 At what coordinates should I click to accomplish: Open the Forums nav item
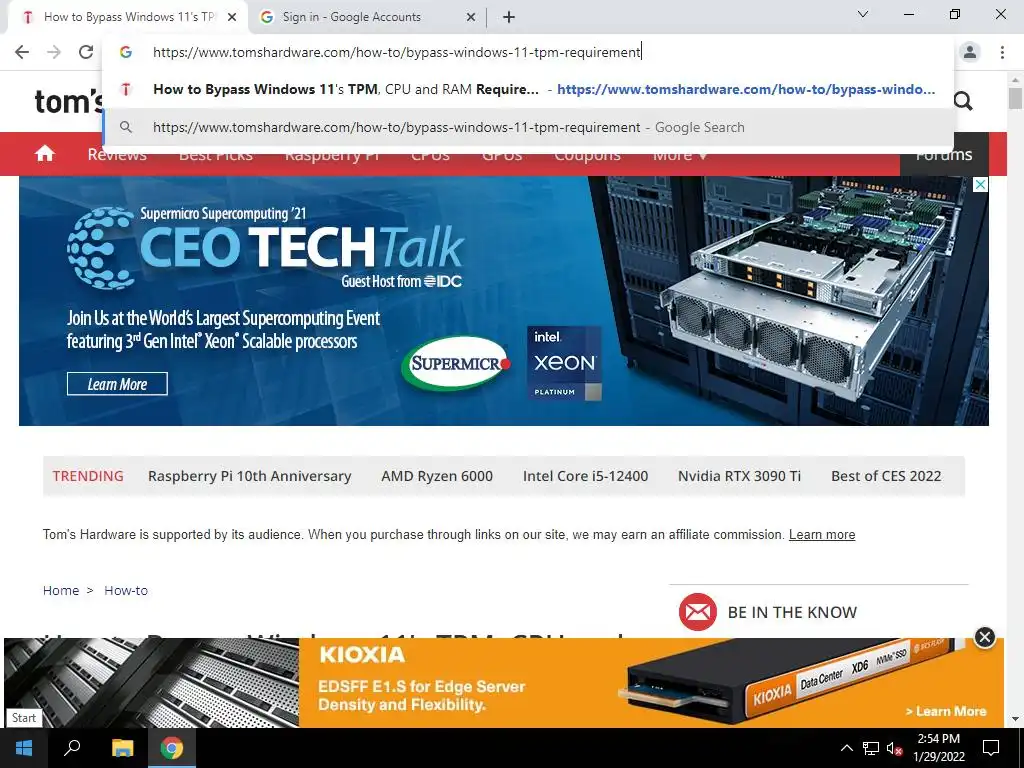[944, 155]
